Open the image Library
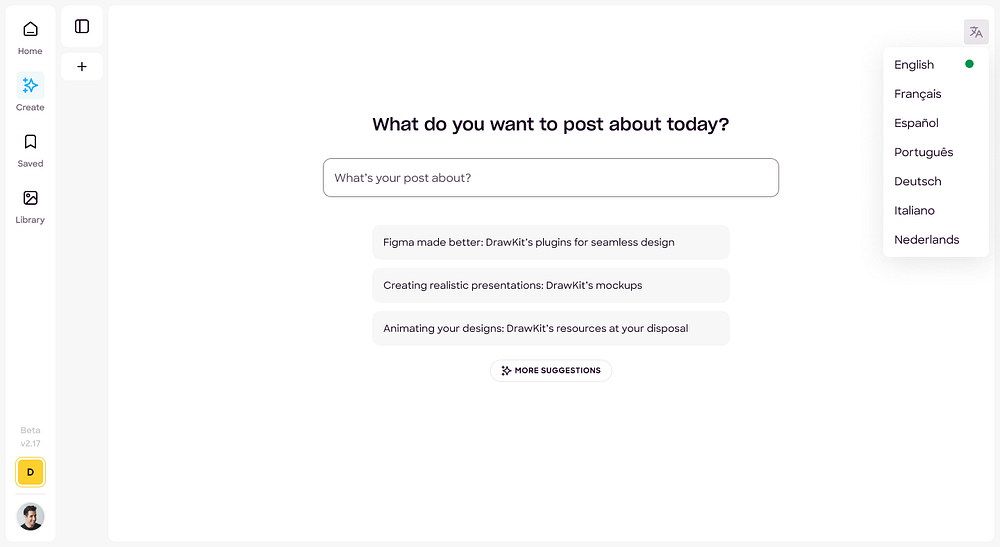Viewport: 1000px width, 547px height. 30,204
